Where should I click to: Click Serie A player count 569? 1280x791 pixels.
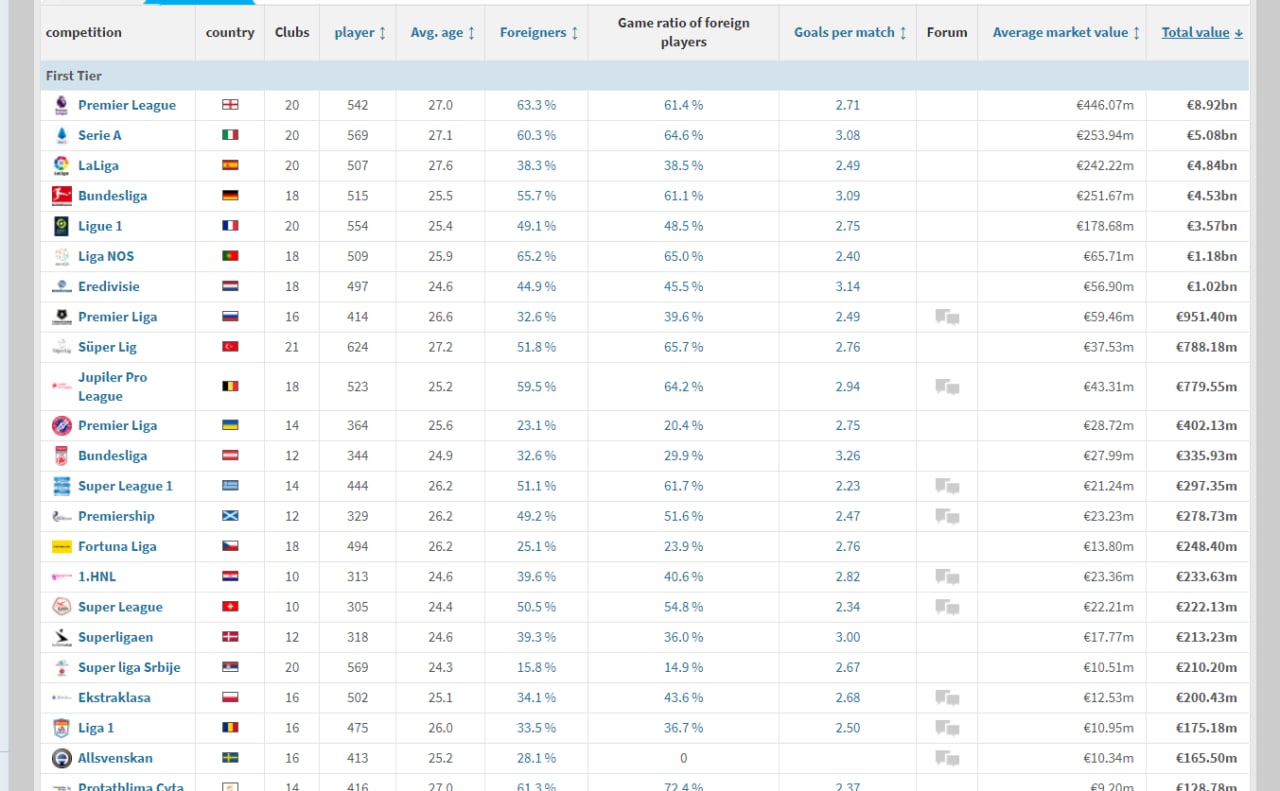click(x=357, y=135)
